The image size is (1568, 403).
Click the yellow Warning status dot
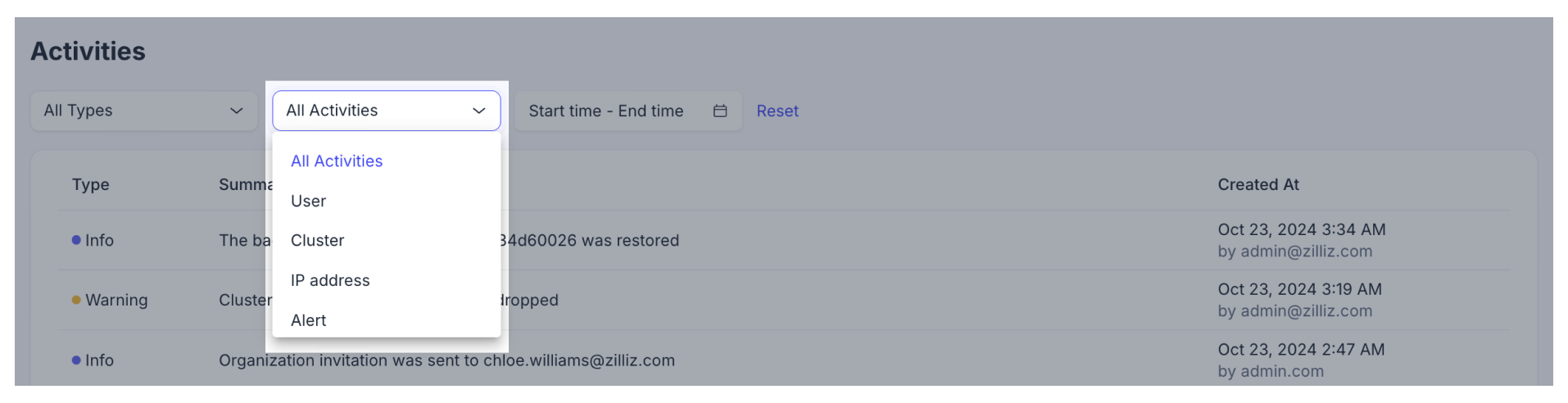click(x=76, y=300)
